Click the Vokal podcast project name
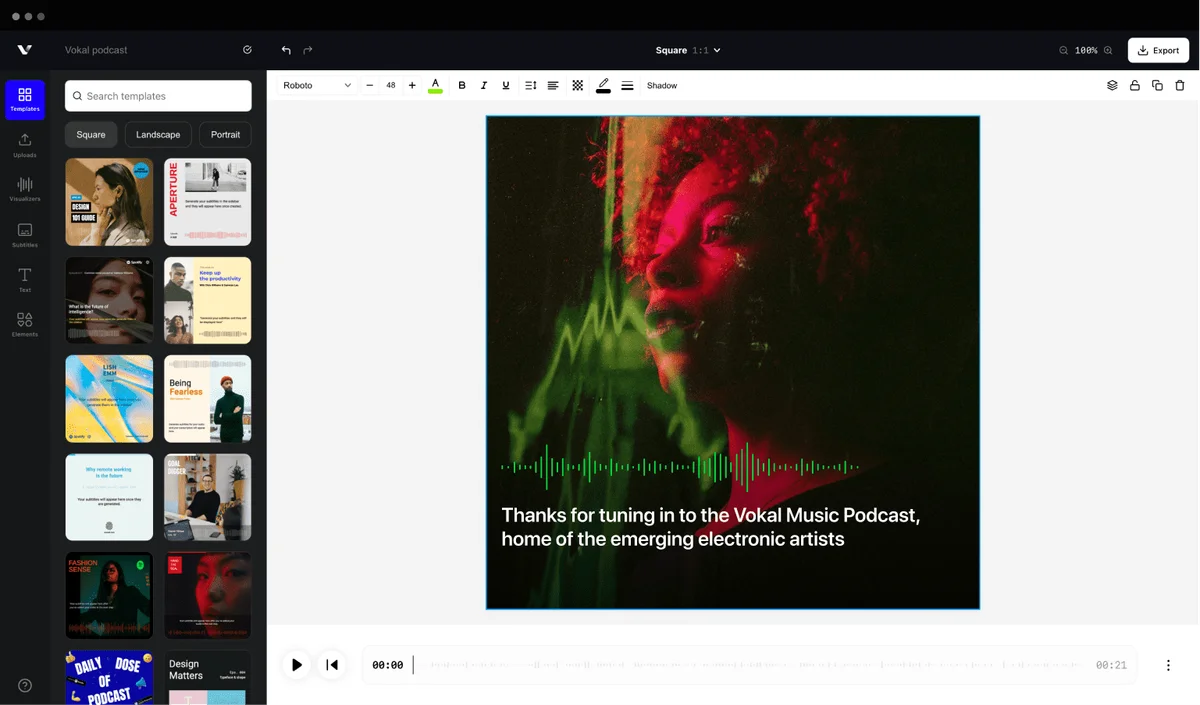This screenshot has width=1200, height=705. click(96, 50)
